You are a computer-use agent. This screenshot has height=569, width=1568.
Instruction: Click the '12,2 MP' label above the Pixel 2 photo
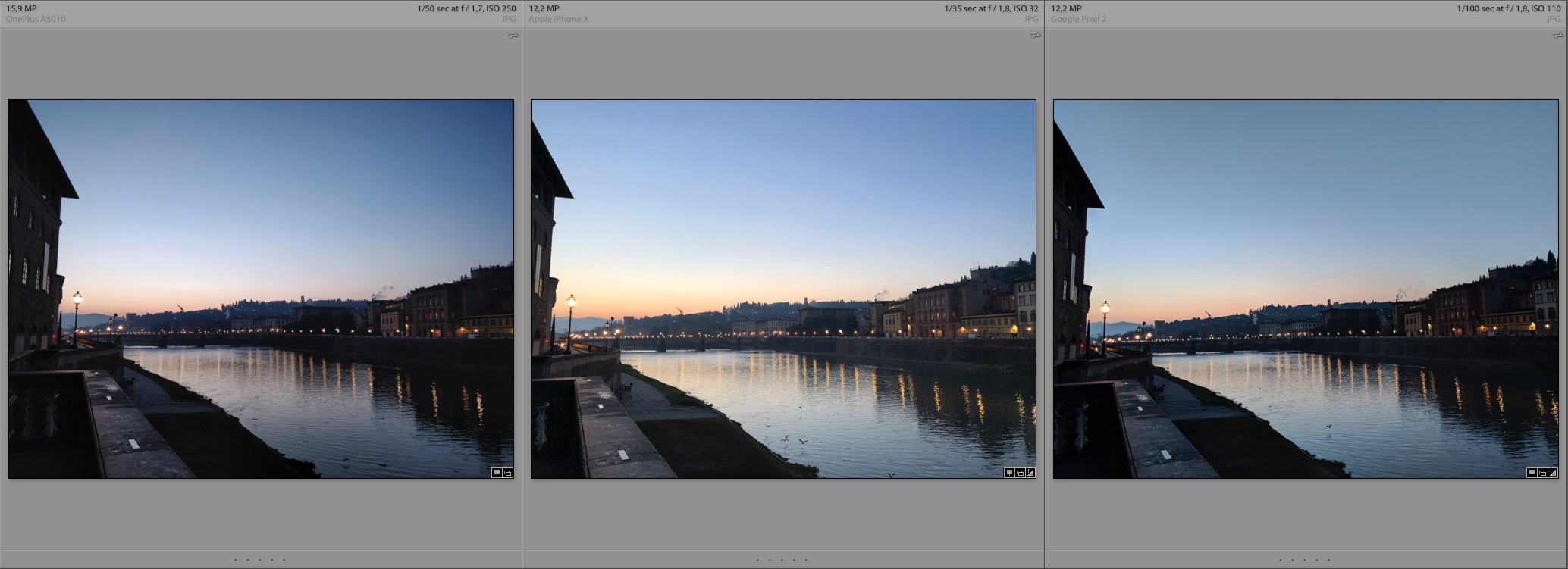click(x=1066, y=8)
